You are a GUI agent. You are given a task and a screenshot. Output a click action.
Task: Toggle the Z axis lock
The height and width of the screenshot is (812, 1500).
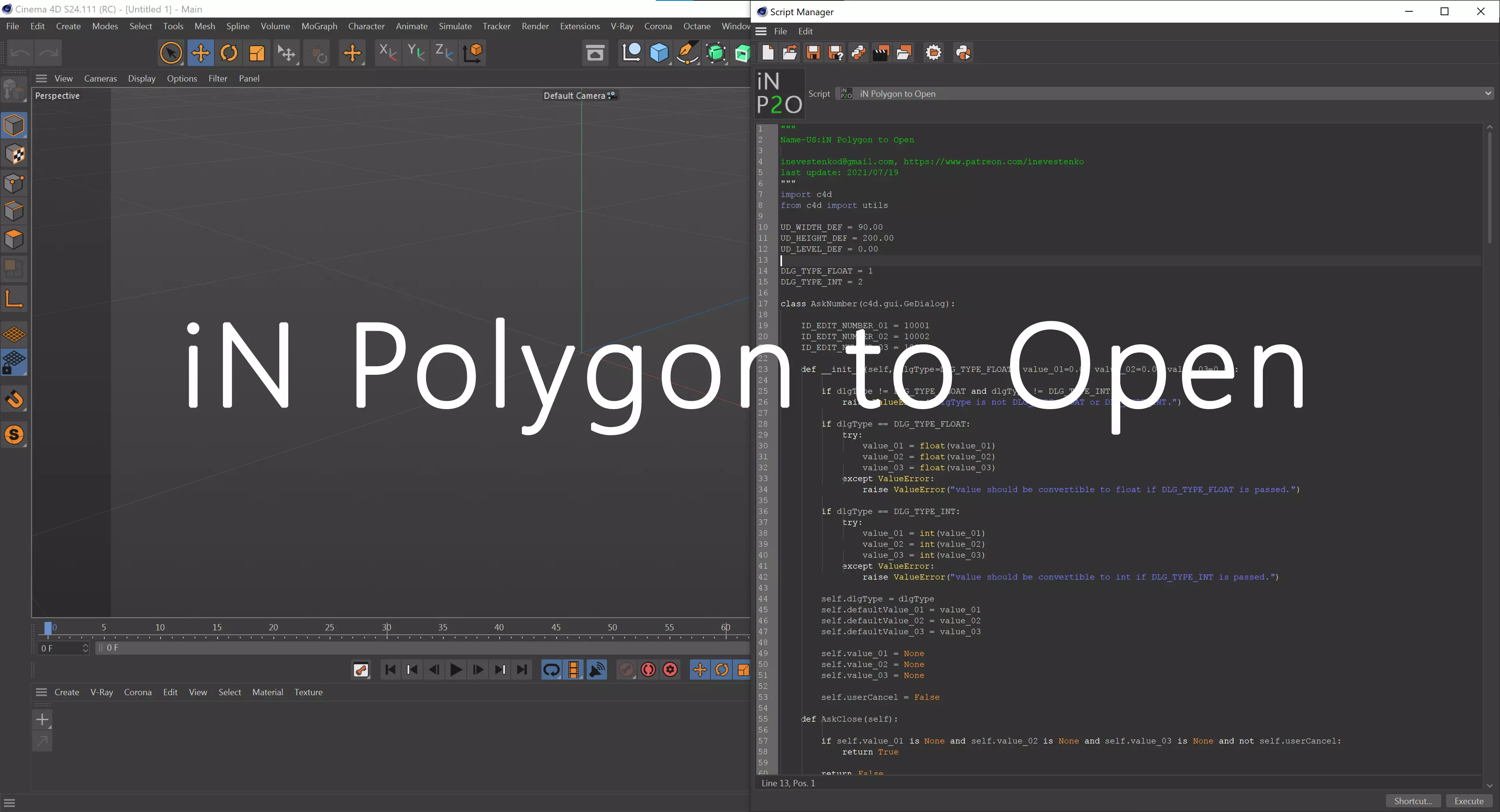pyautogui.click(x=444, y=52)
